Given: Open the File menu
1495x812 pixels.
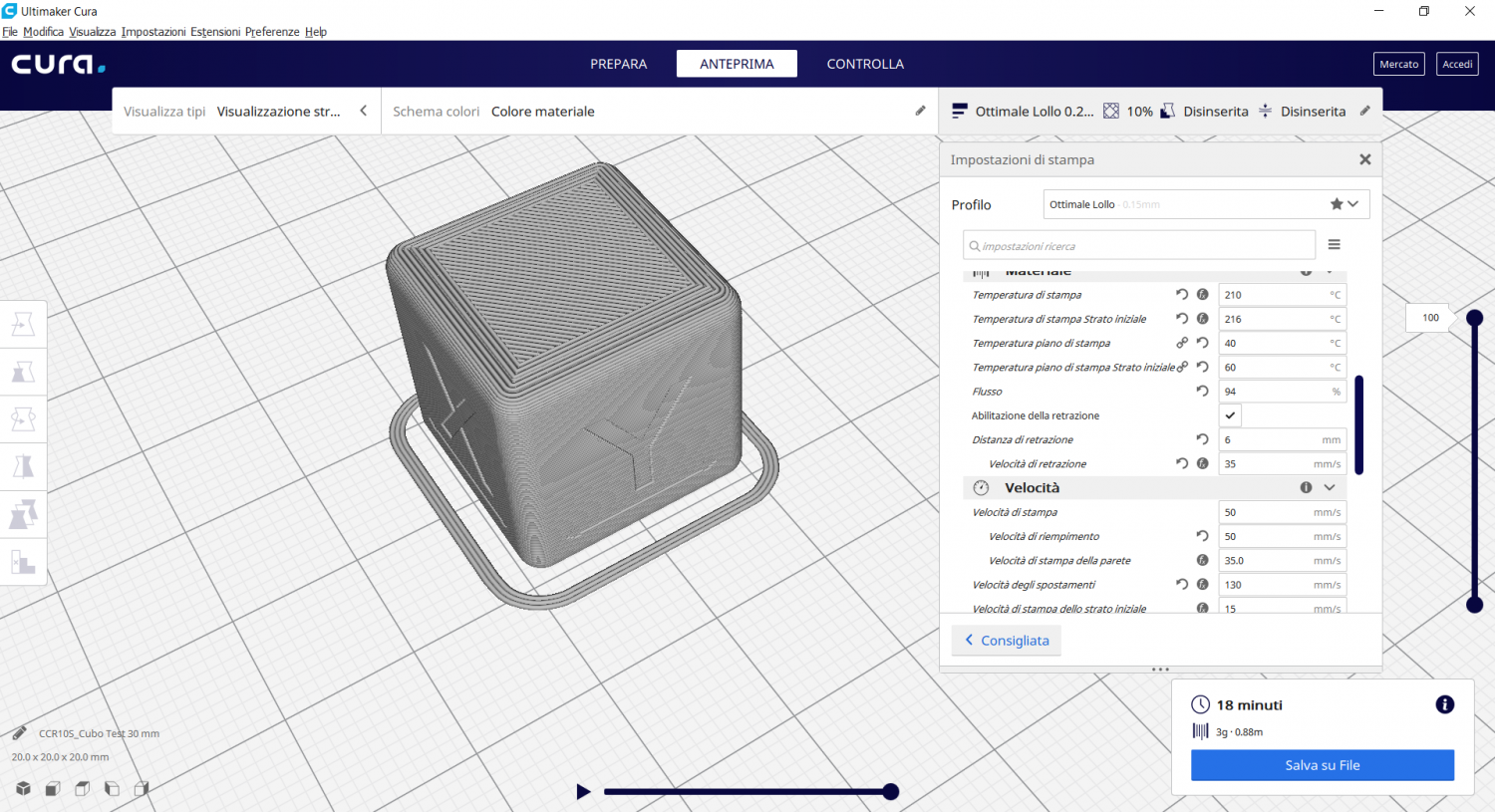Looking at the screenshot, I should (10, 32).
